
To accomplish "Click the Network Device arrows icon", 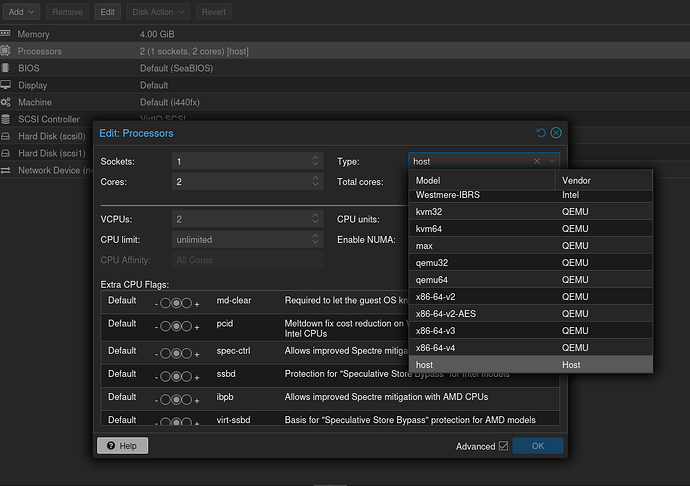I will [7, 170].
